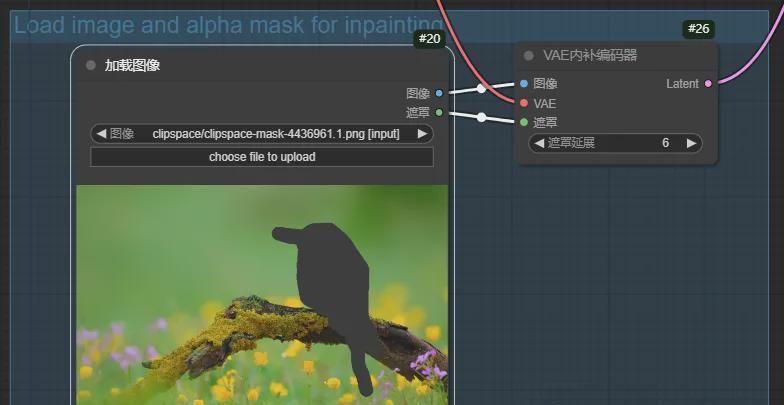Click midpoint dot on the 图像 link
Image resolution: width=784 pixels, height=405 pixels.
click(x=481, y=88)
